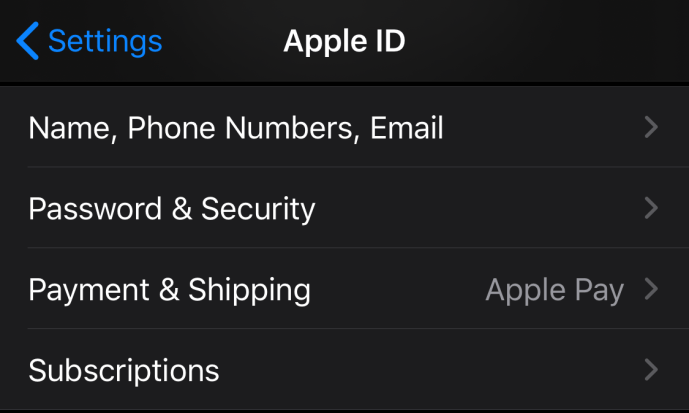Click the ampersand in Payment & Shipping
The height and width of the screenshot is (413, 689).
point(169,290)
